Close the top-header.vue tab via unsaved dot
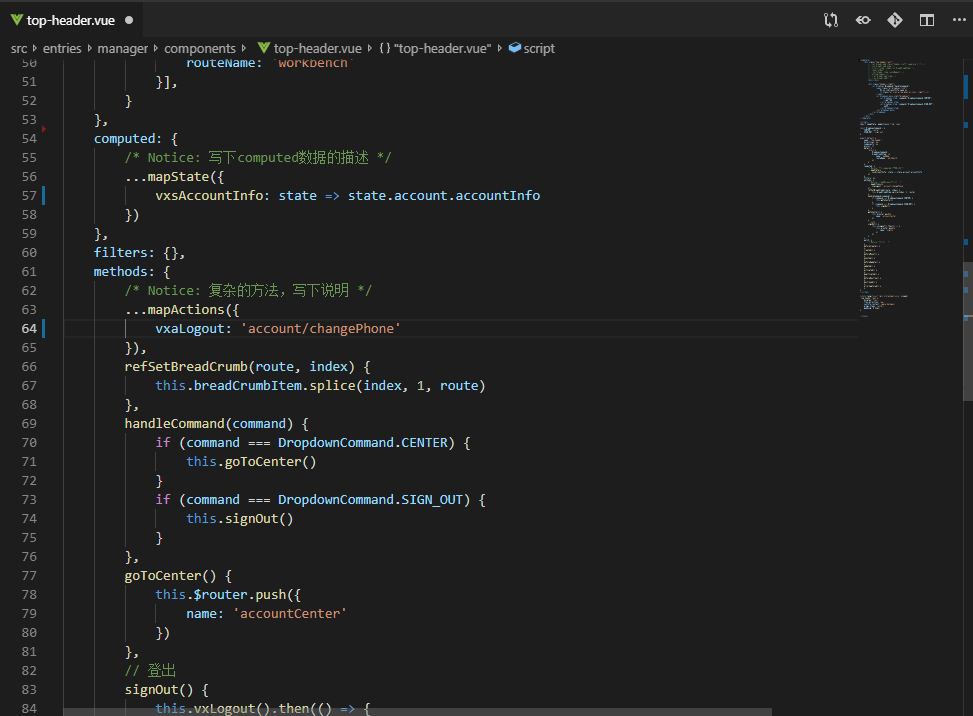 tap(129, 20)
